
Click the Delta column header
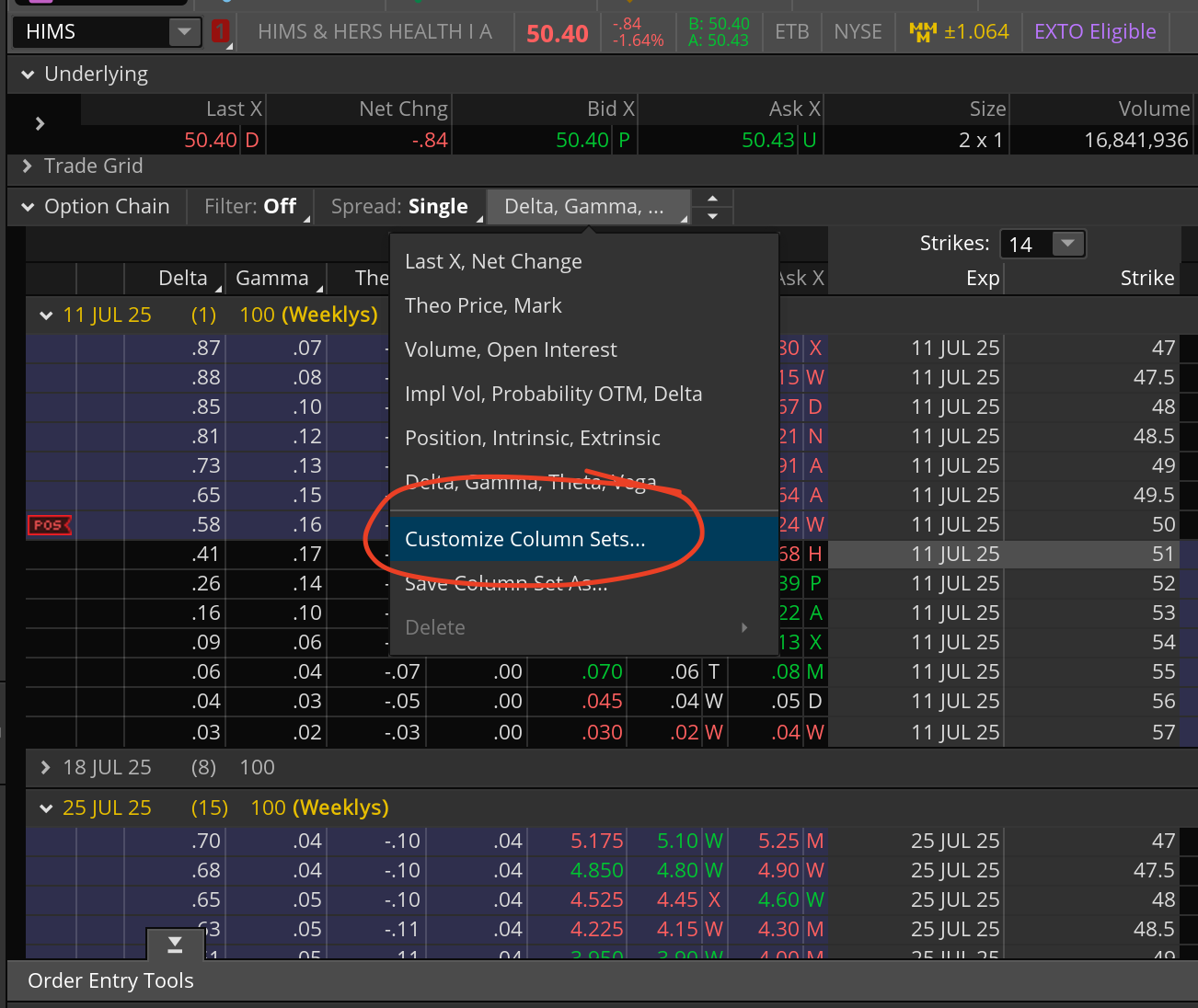[183, 278]
